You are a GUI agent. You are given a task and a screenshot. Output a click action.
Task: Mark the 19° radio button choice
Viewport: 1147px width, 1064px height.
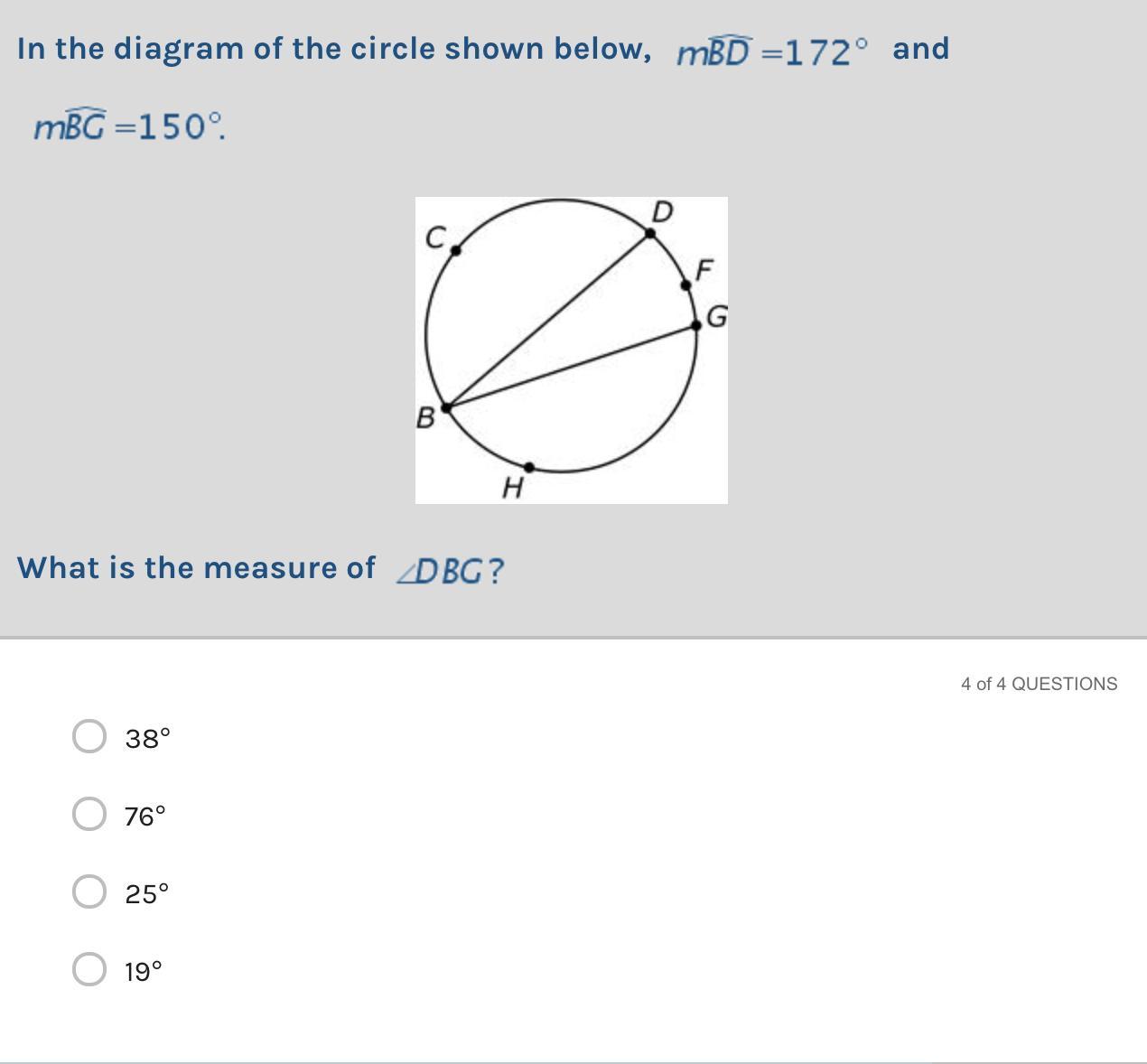[x=89, y=969]
